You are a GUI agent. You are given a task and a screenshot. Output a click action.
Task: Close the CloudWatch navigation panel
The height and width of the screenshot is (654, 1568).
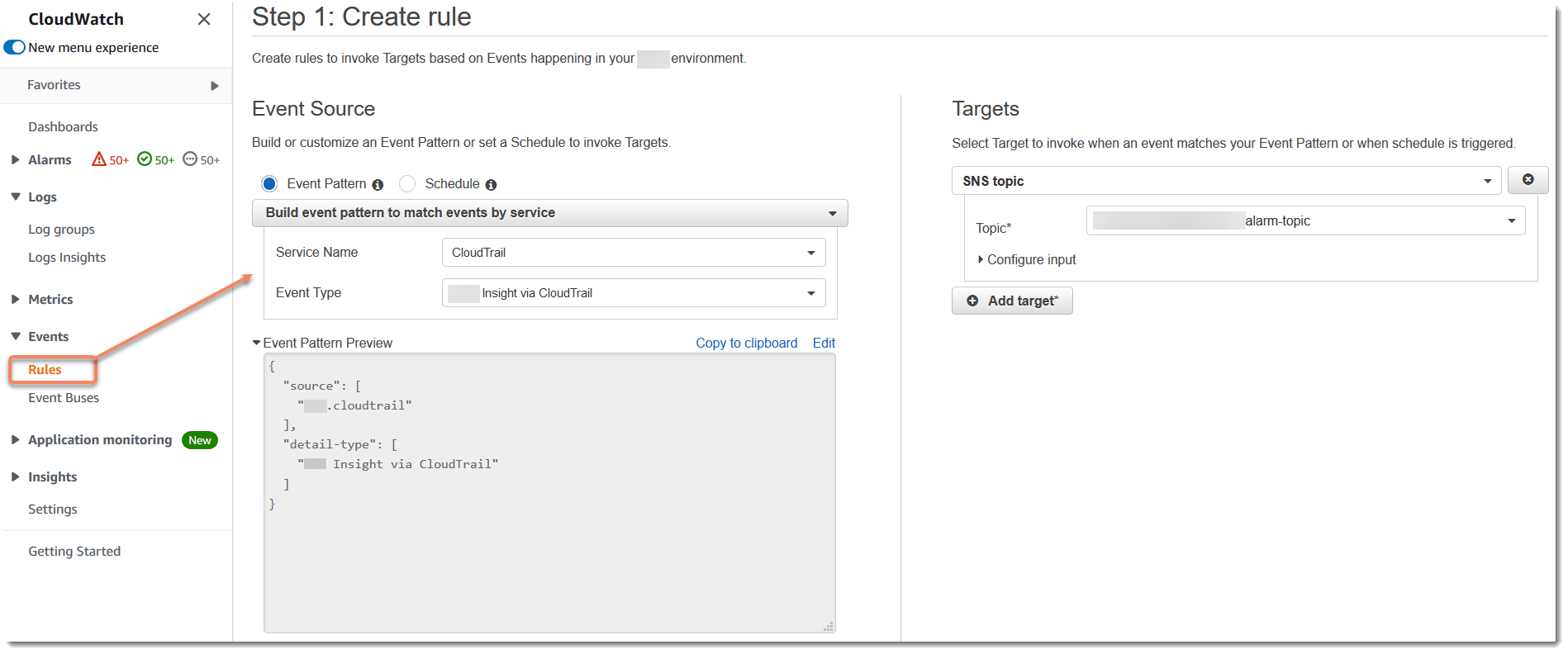[x=204, y=19]
